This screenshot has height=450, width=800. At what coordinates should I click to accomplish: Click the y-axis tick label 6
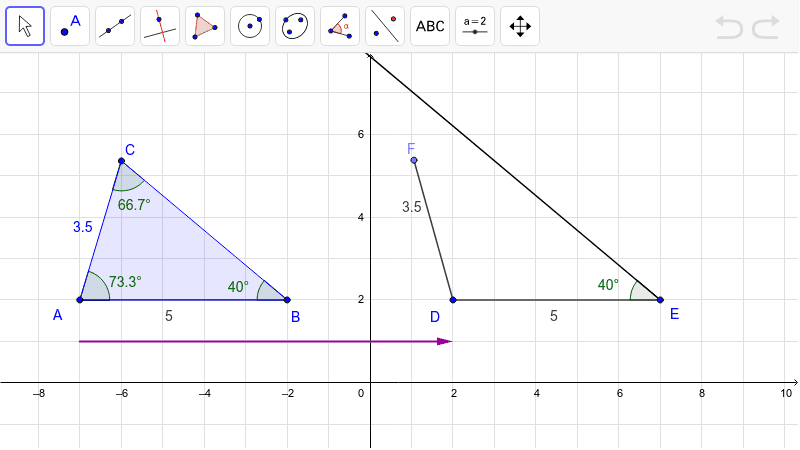361,134
